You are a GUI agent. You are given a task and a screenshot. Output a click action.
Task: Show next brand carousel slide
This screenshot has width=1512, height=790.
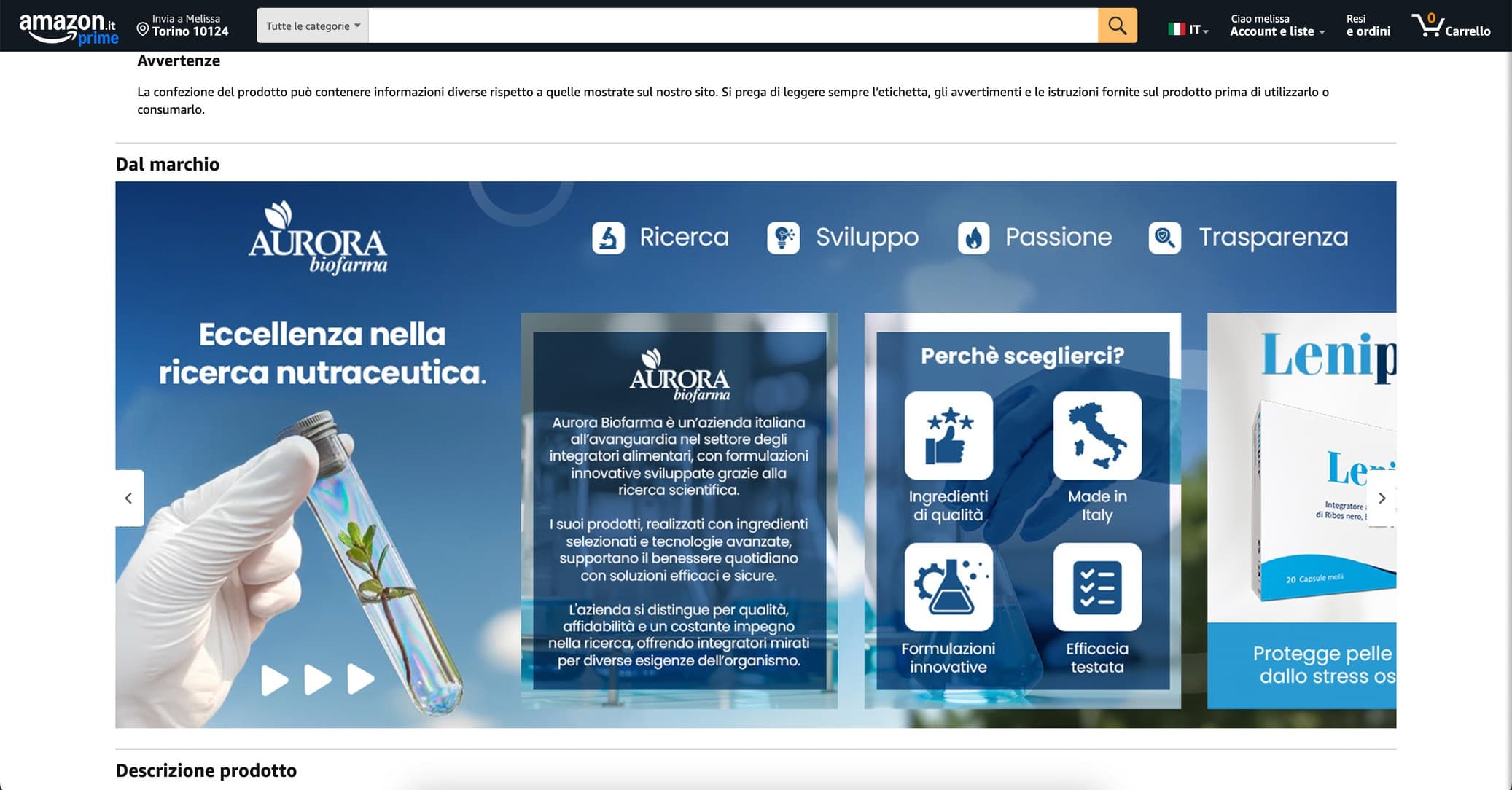[x=1382, y=498]
